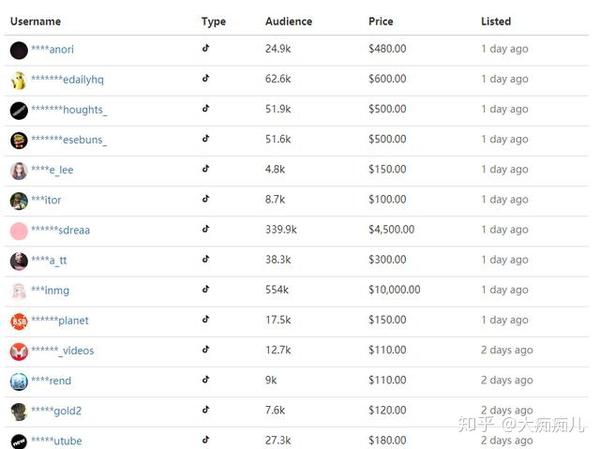
Task: Open the ******_videos account link
Action: tap(62, 351)
